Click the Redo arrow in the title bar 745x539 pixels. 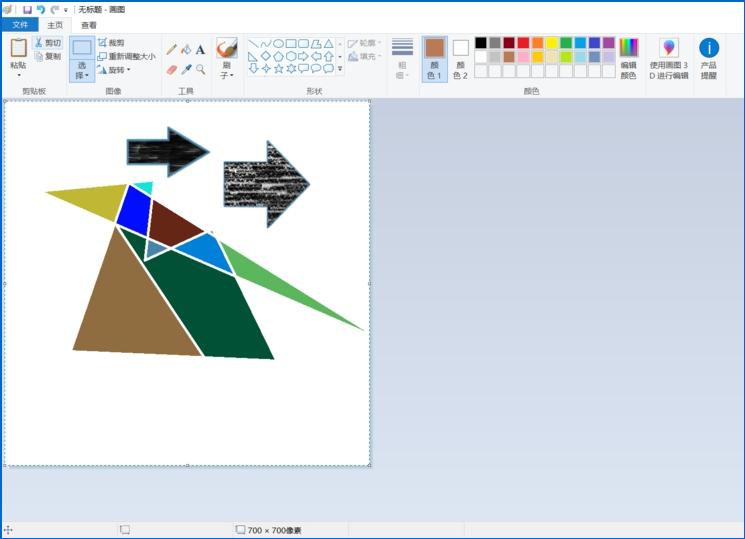point(55,10)
